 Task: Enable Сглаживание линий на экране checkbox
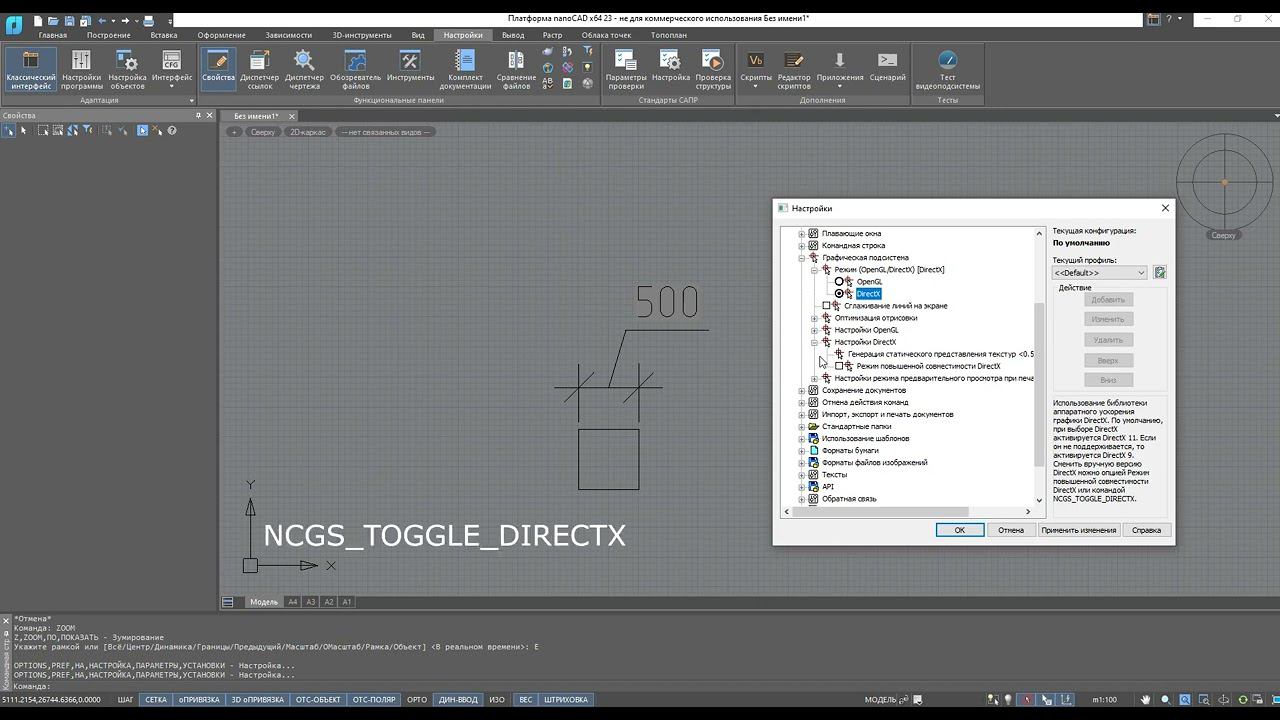(827, 306)
